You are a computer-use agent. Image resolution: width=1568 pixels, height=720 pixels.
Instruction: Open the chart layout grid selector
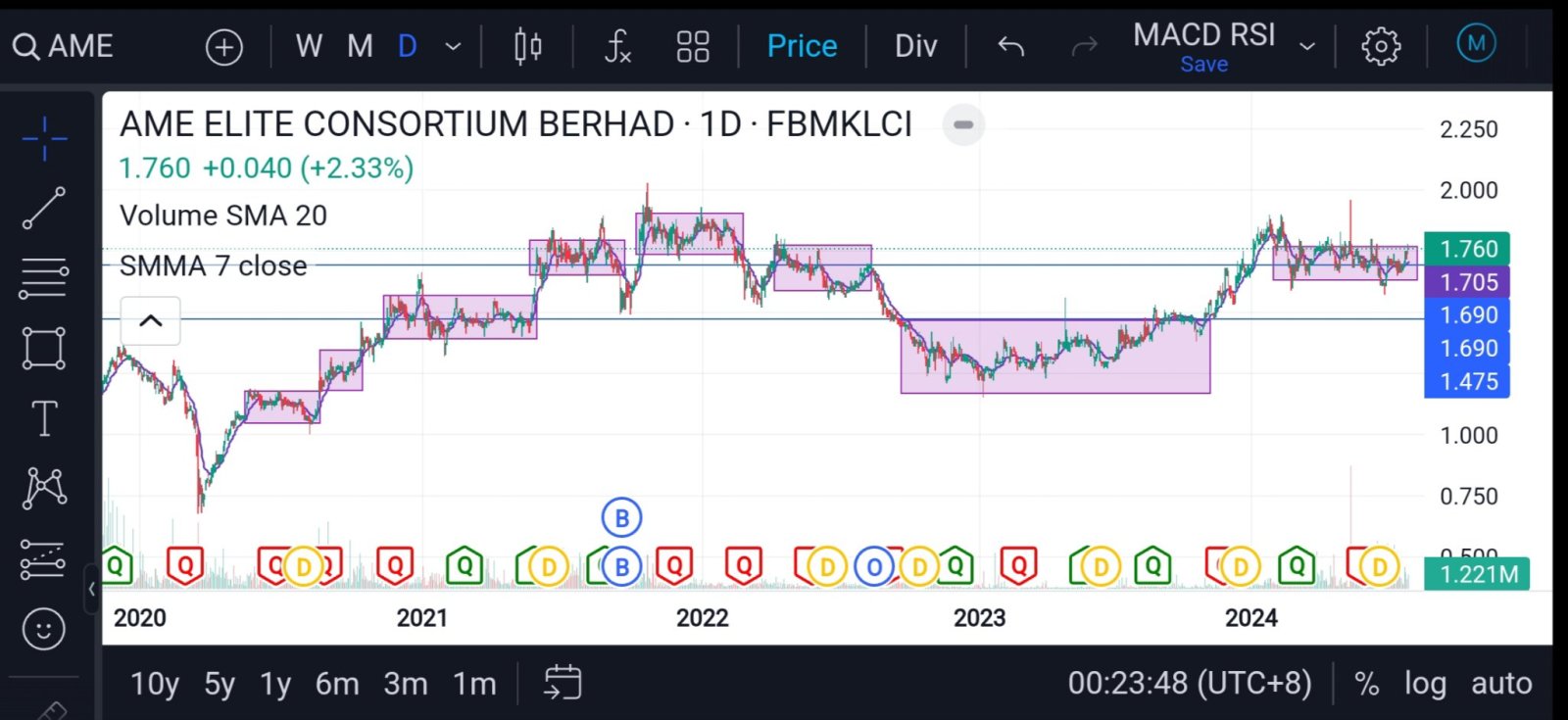click(693, 46)
